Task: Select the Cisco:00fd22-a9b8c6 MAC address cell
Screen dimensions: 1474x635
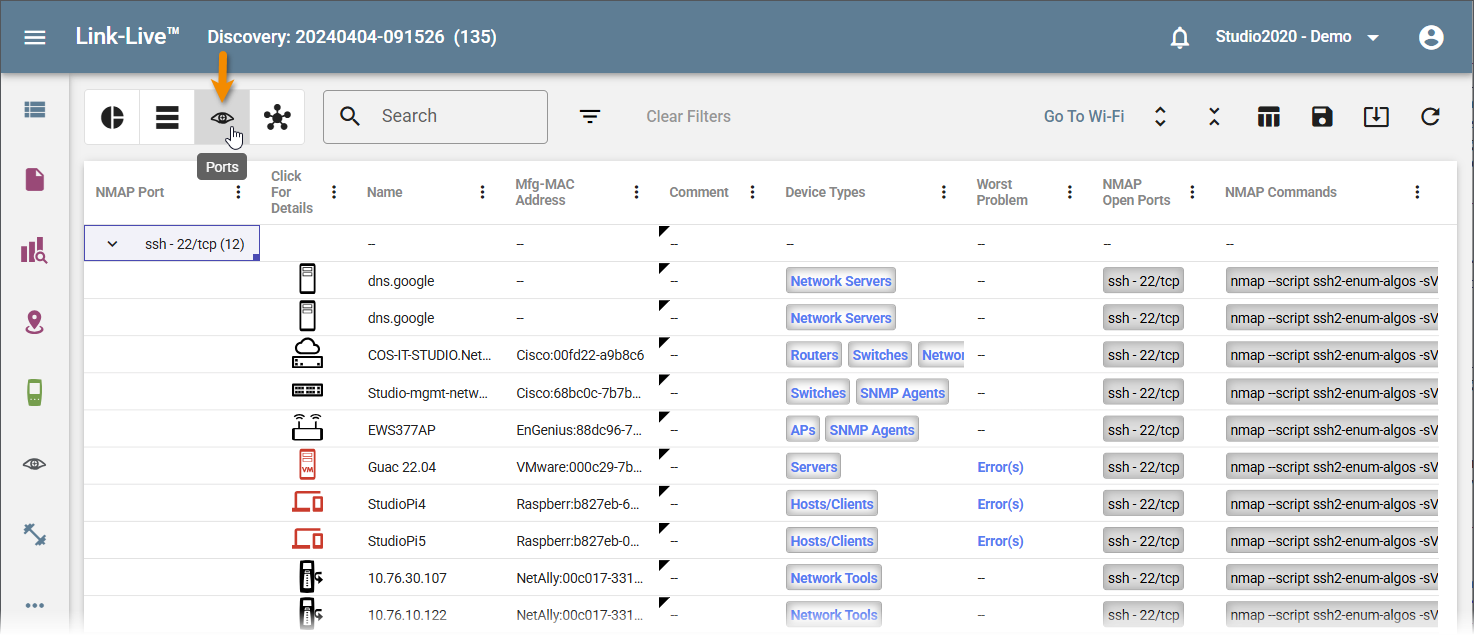Action: point(580,355)
